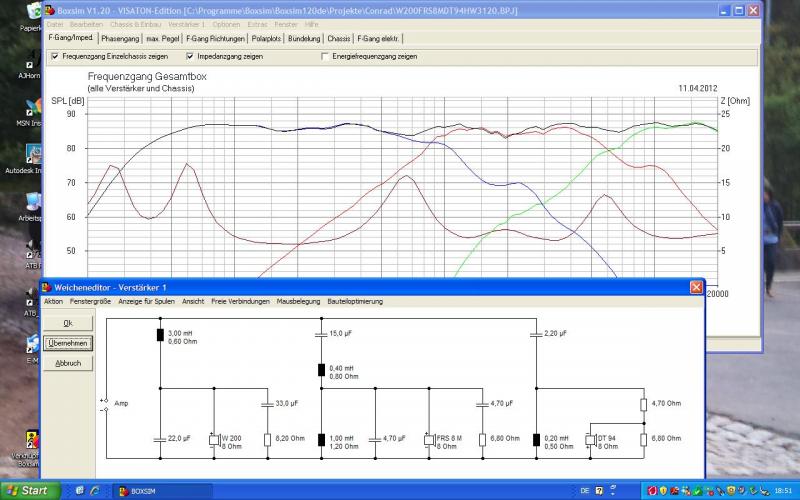Toggle Frequenzgang Einzelchassis zeigen checkbox
The image size is (800, 500).
click(x=55, y=57)
